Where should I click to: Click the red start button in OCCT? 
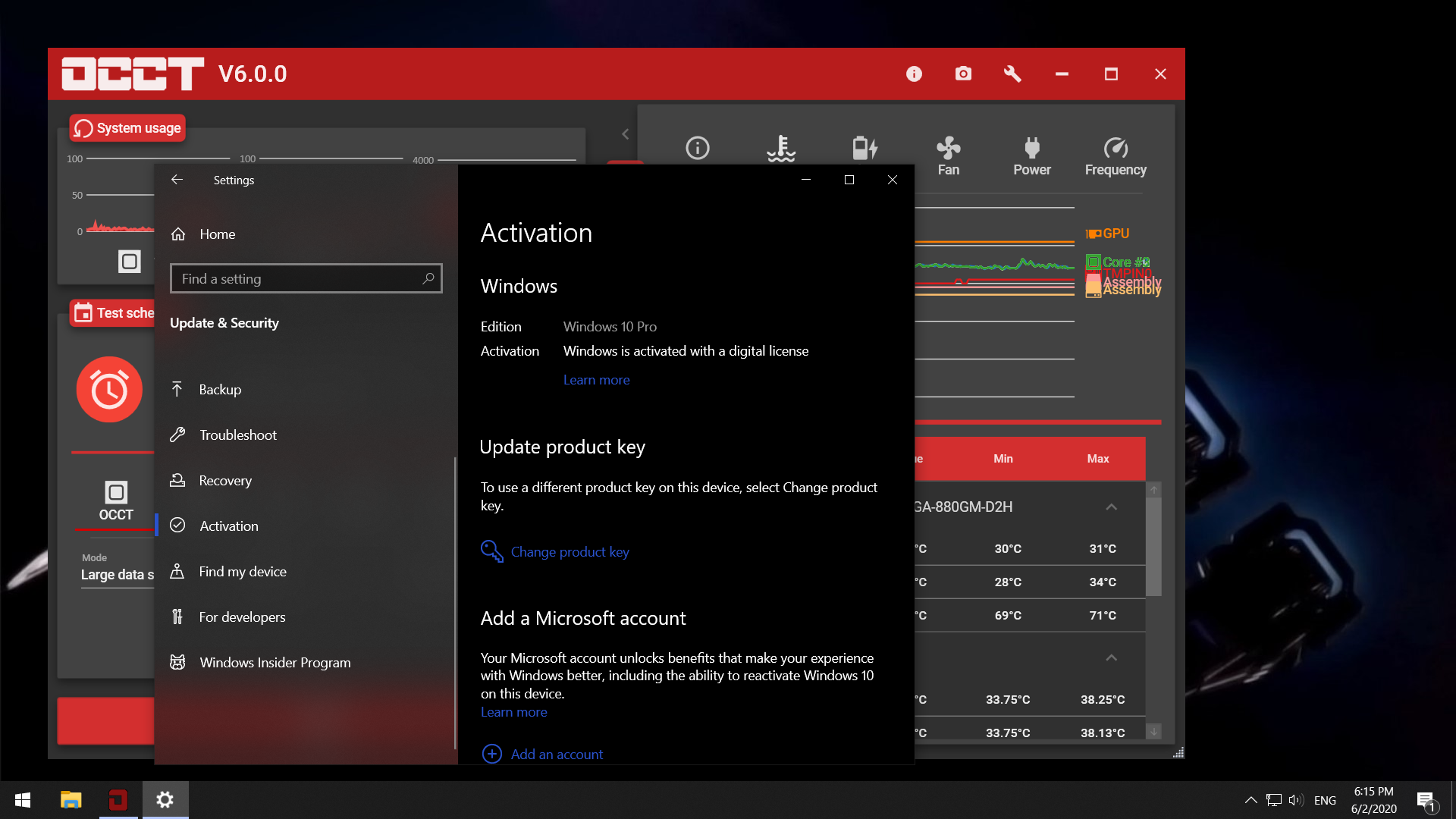pos(106,721)
